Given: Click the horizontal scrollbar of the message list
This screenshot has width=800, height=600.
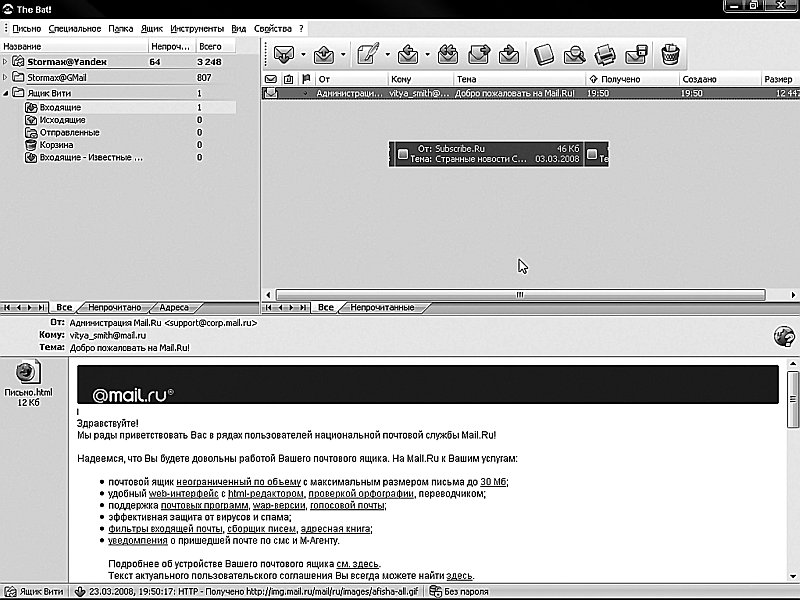Looking at the screenshot, I should pyautogui.click(x=519, y=295).
